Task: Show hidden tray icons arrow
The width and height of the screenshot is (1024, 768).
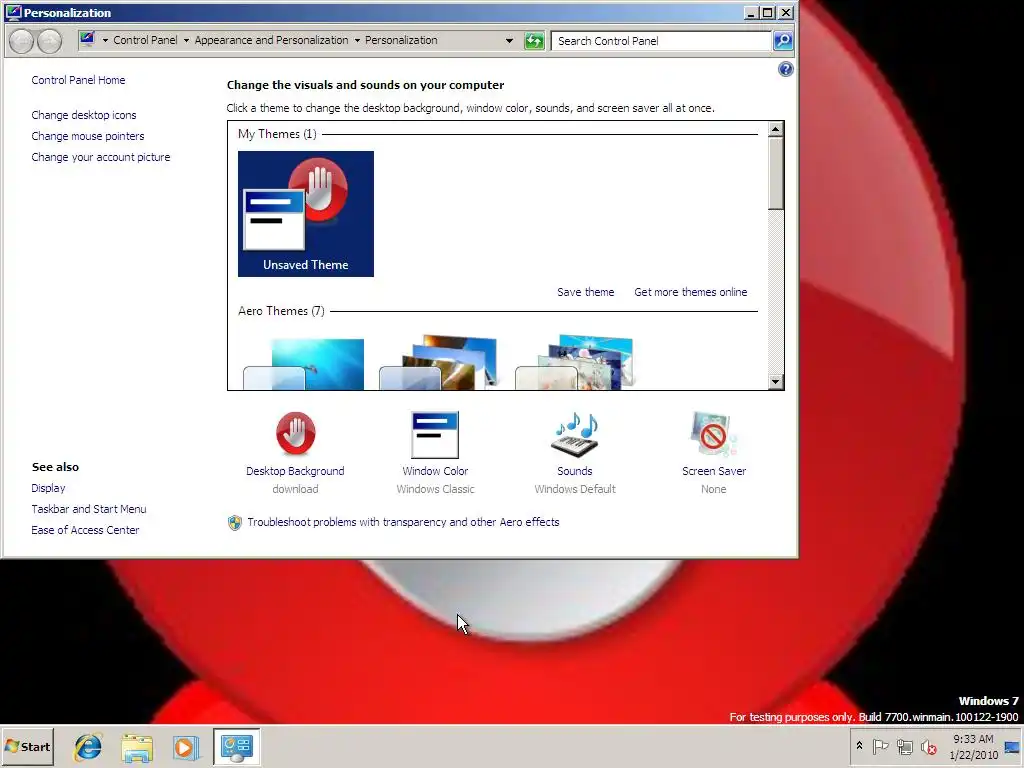Action: coord(859,746)
